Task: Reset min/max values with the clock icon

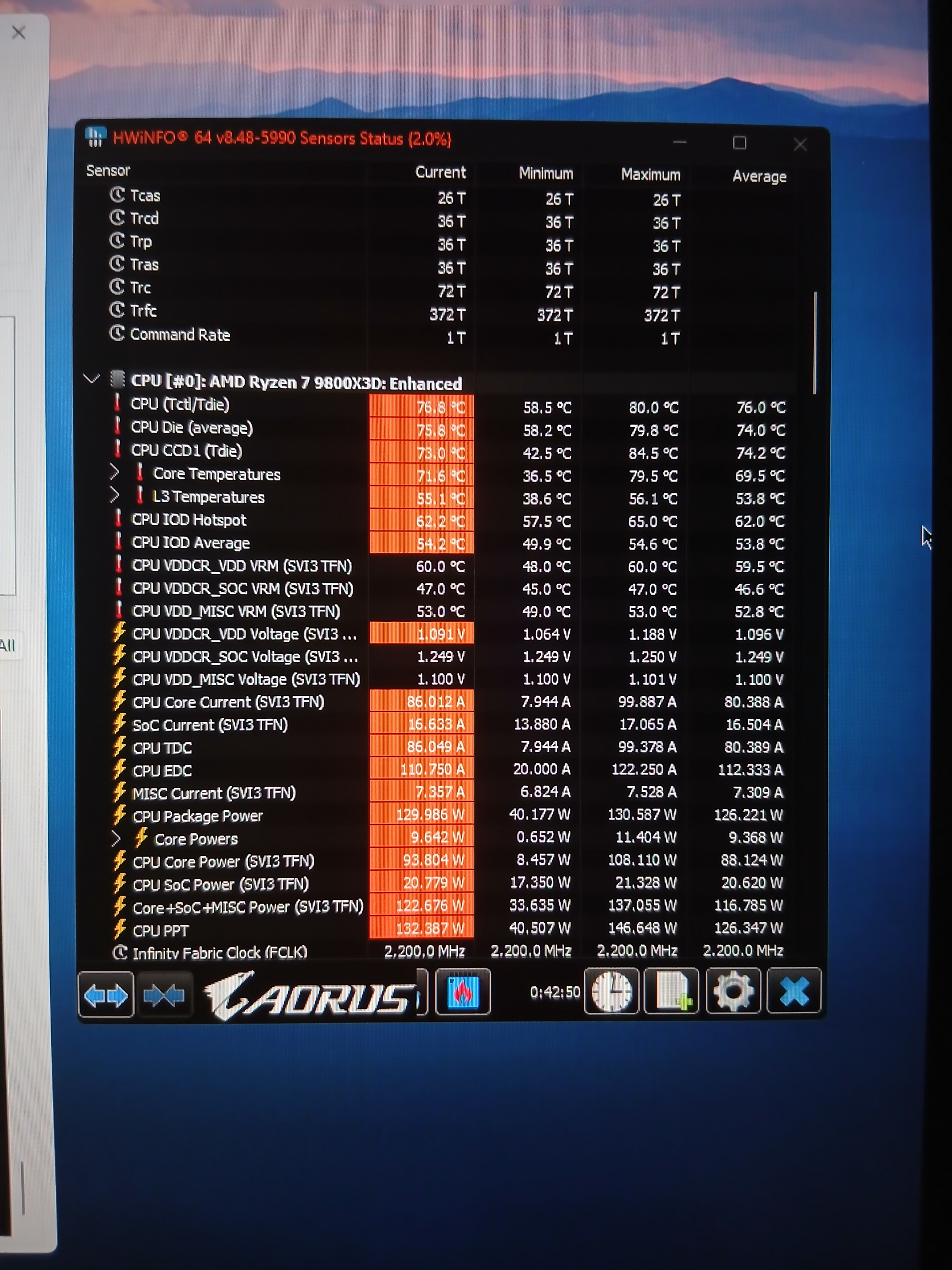Action: point(612,992)
